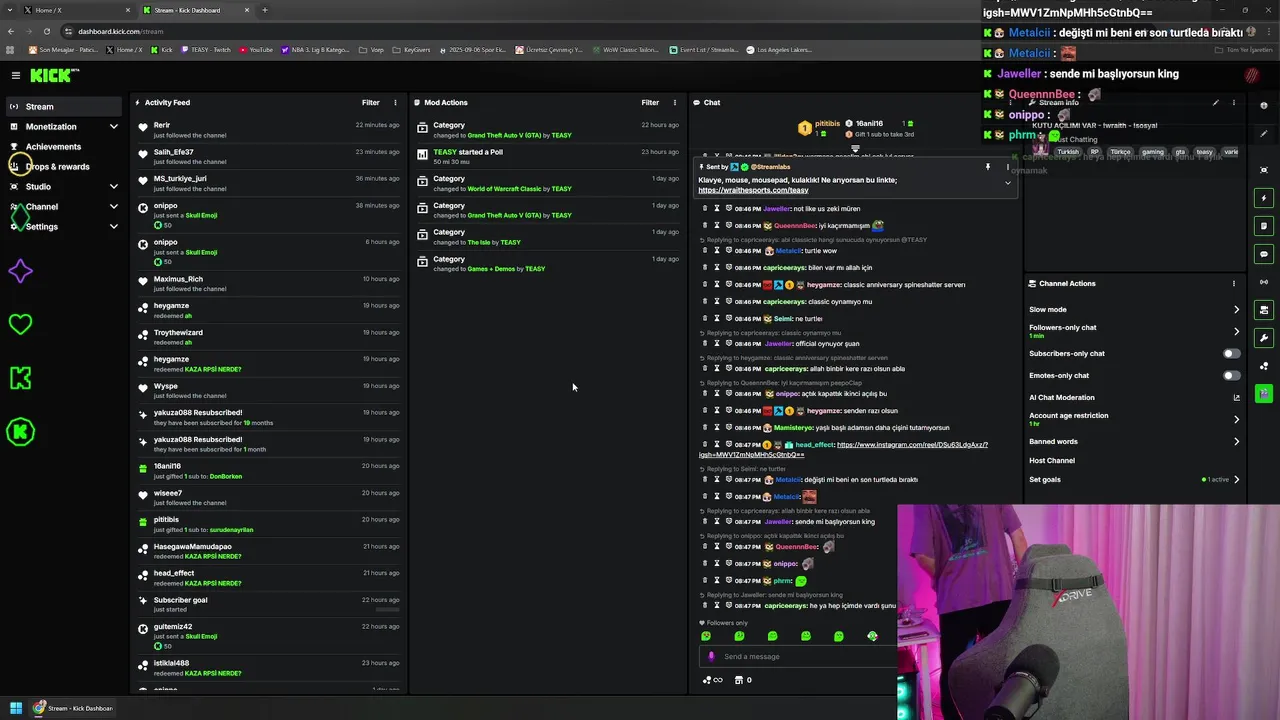Click Host Channel action
This screenshot has height=720, width=1280.
[x=1052, y=460]
